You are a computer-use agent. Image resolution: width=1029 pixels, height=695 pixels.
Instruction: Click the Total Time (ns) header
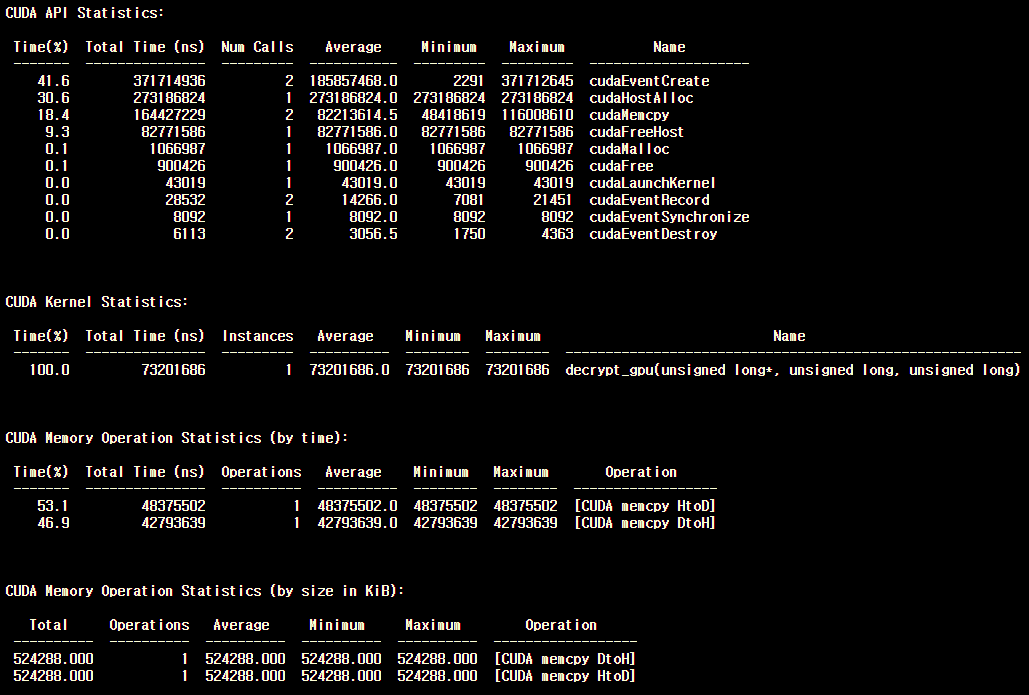click(x=144, y=47)
